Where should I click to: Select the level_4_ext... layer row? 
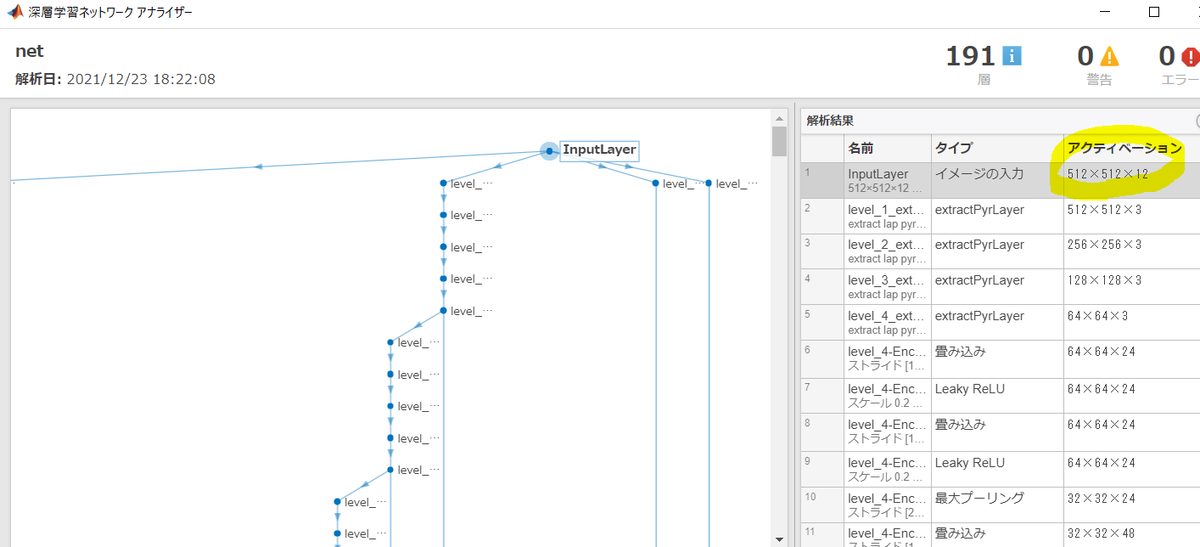[1000, 324]
